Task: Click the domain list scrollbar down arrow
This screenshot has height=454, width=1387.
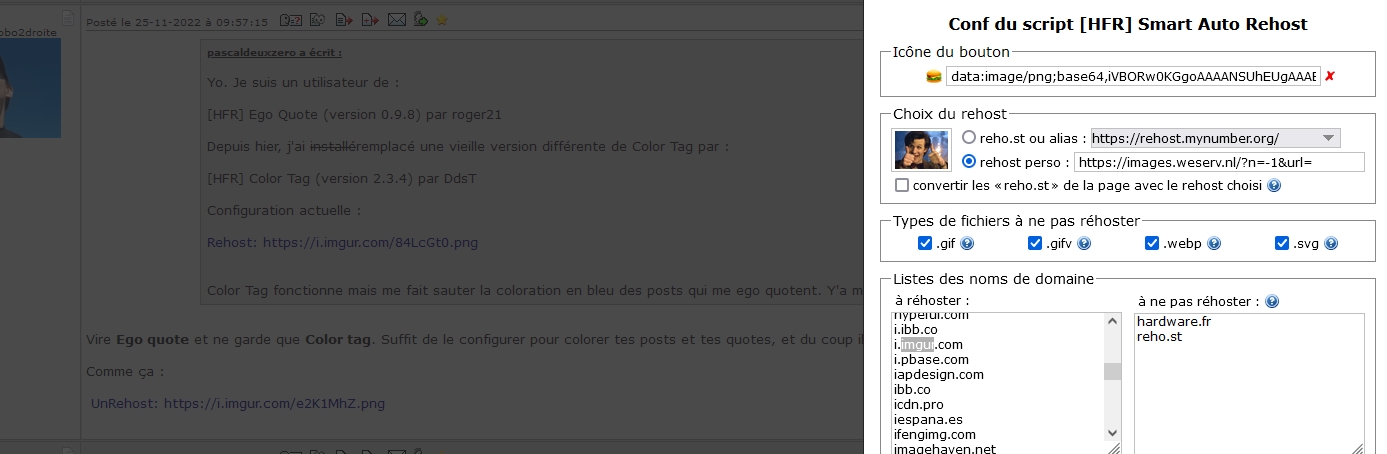Action: pyautogui.click(x=1112, y=433)
